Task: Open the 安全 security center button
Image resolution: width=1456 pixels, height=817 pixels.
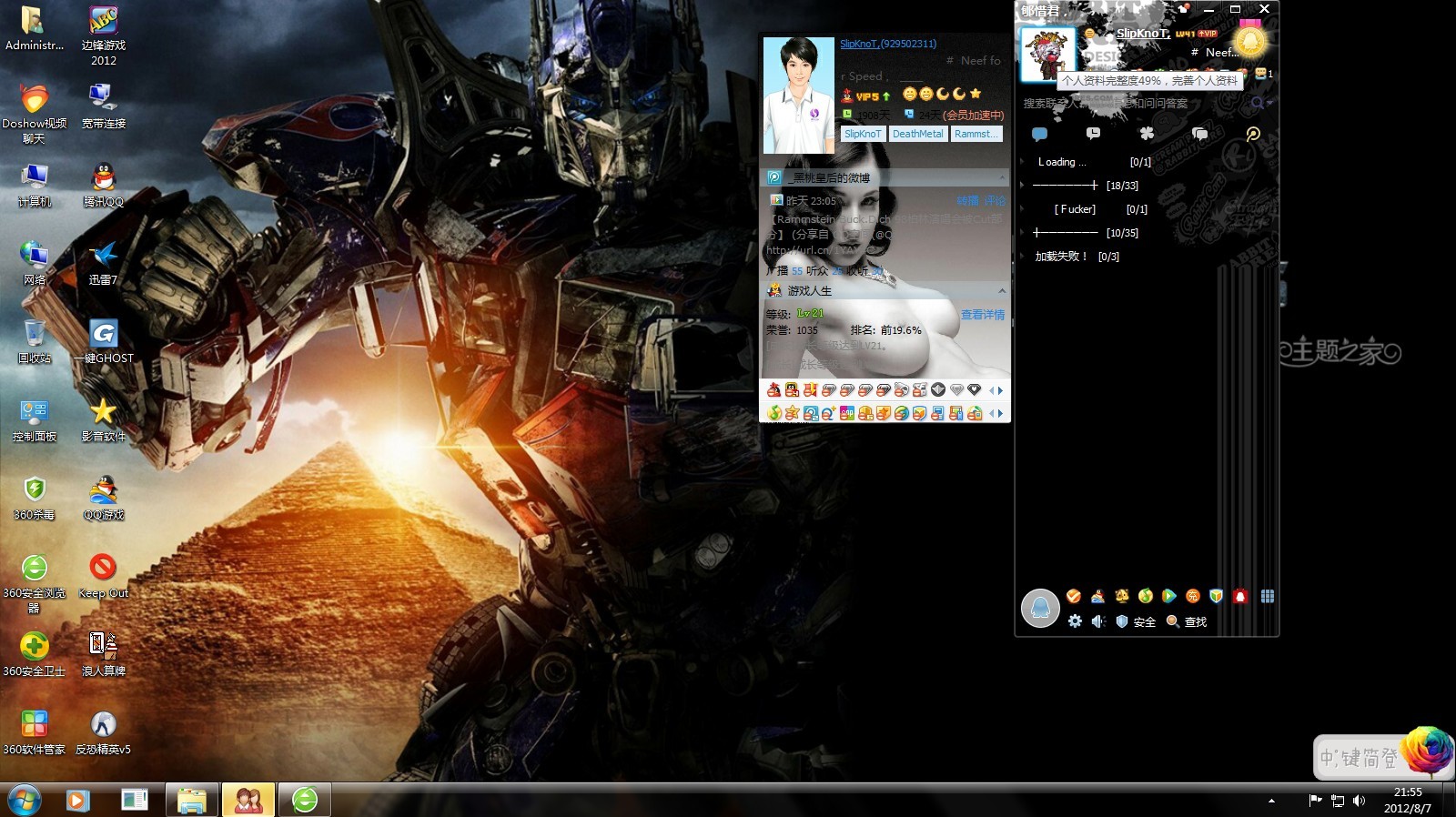Action: 1136,621
